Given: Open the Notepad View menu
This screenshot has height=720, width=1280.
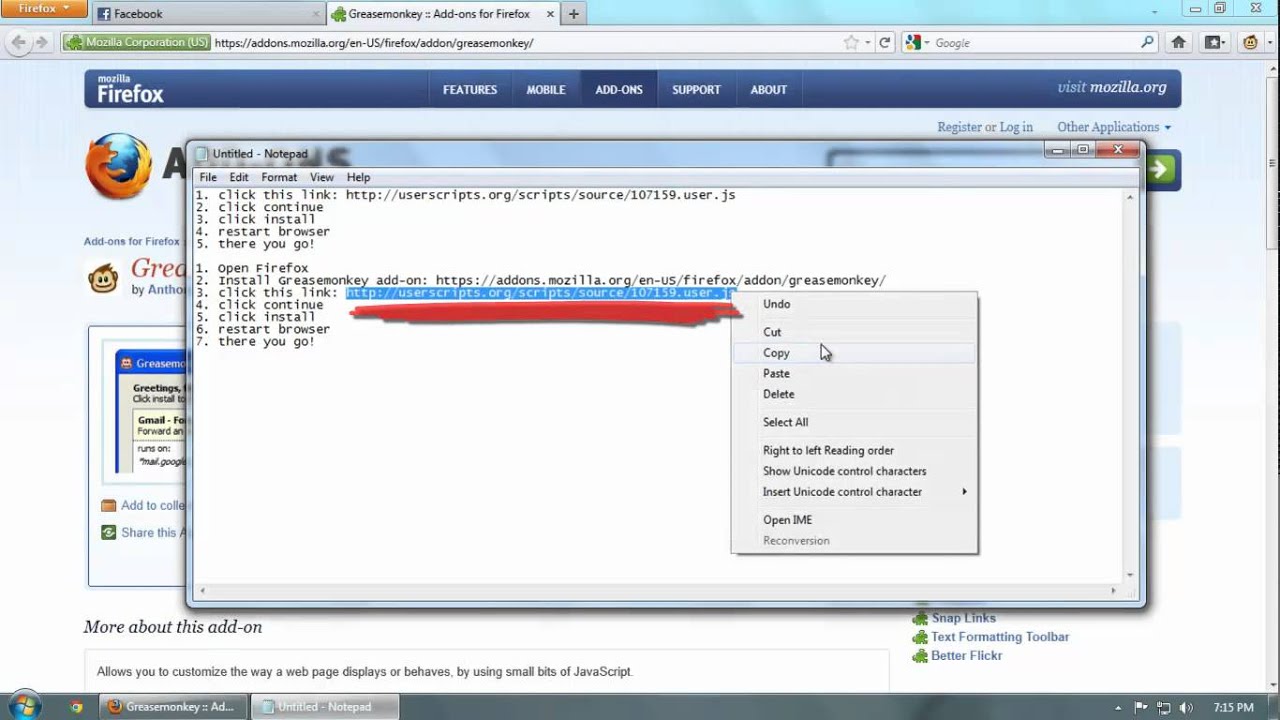Looking at the screenshot, I should click(x=321, y=177).
